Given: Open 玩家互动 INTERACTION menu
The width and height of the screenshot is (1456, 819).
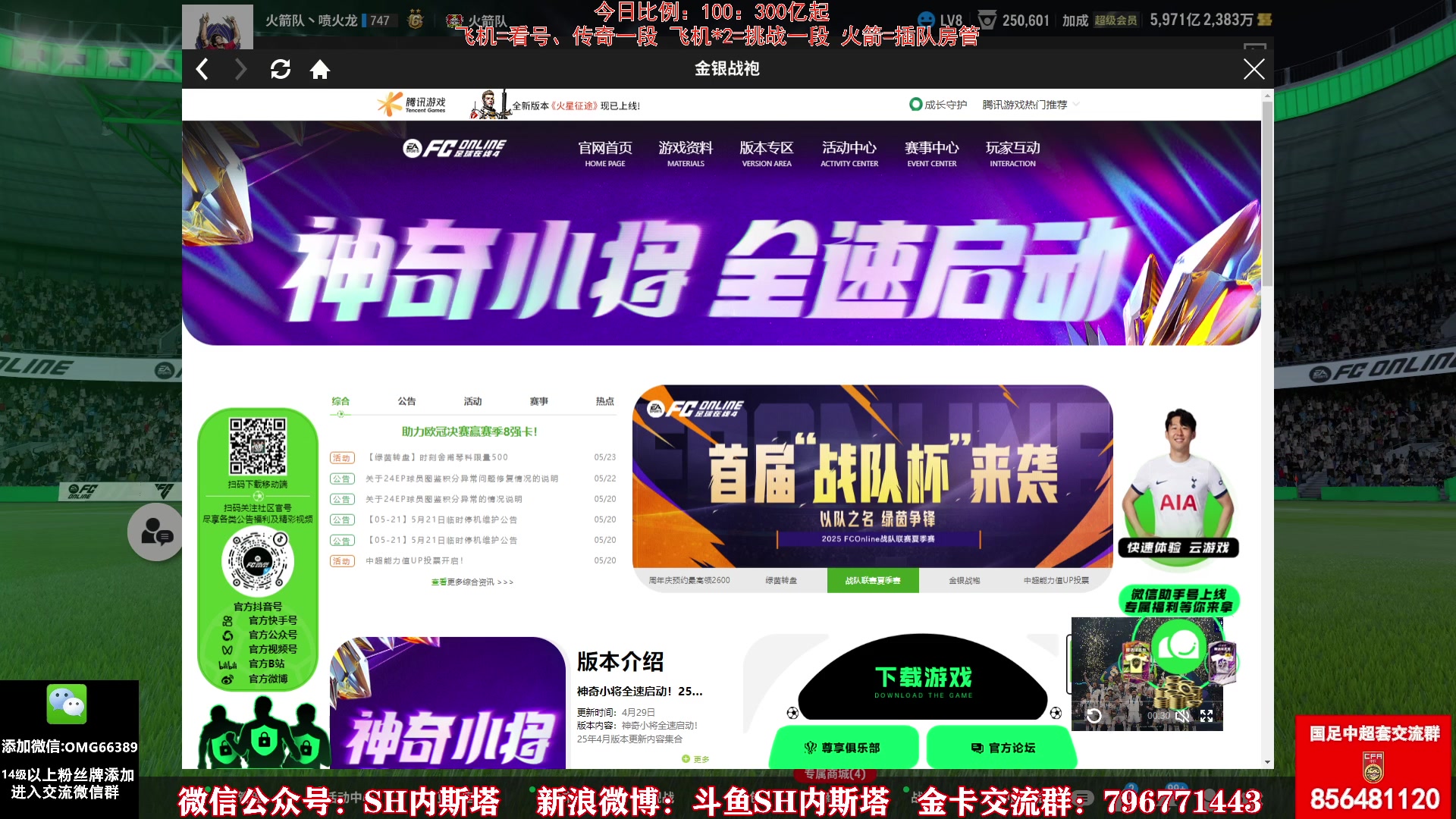Looking at the screenshot, I should [1012, 152].
